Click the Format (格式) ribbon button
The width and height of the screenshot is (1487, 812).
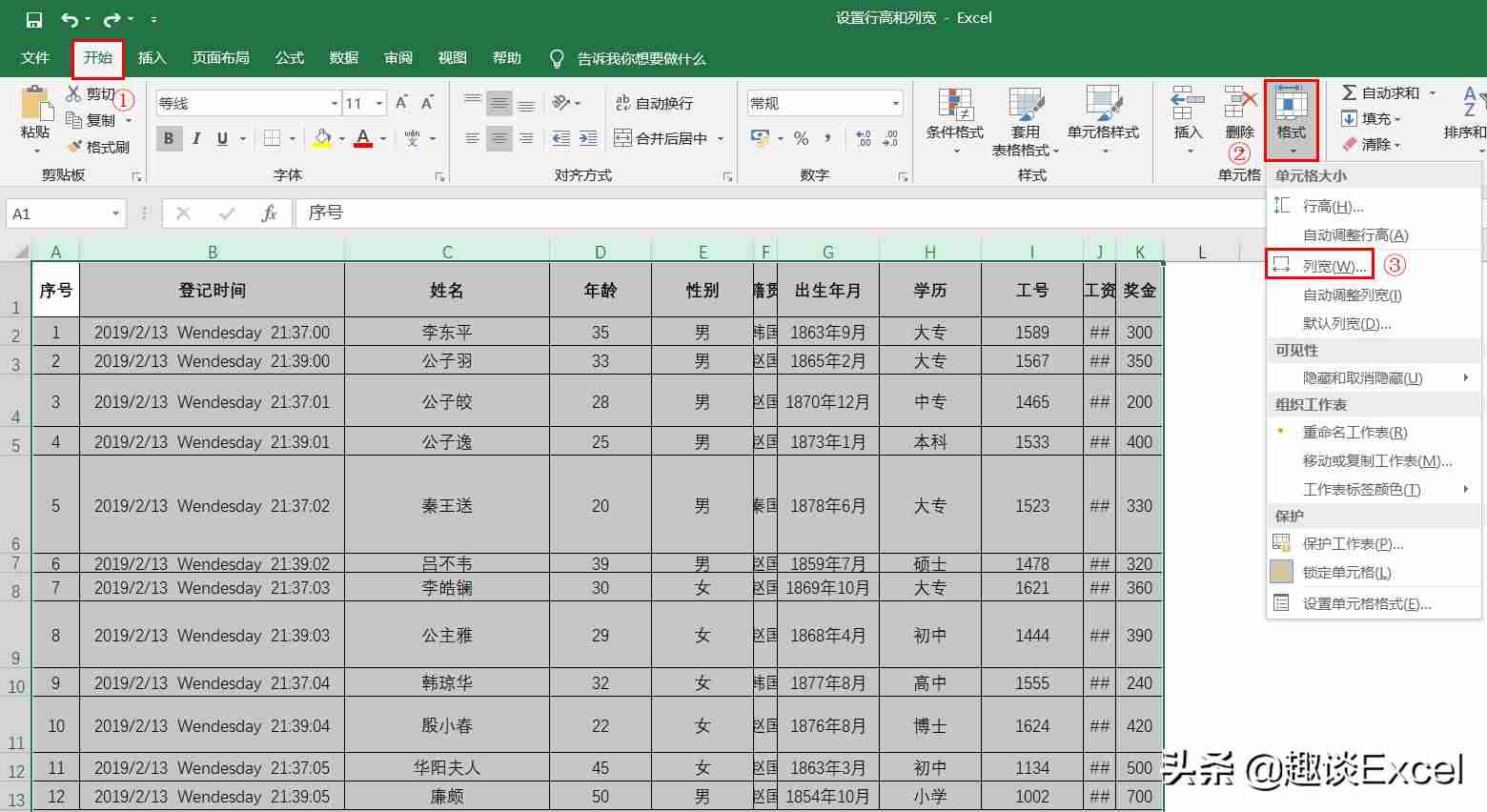click(x=1292, y=120)
